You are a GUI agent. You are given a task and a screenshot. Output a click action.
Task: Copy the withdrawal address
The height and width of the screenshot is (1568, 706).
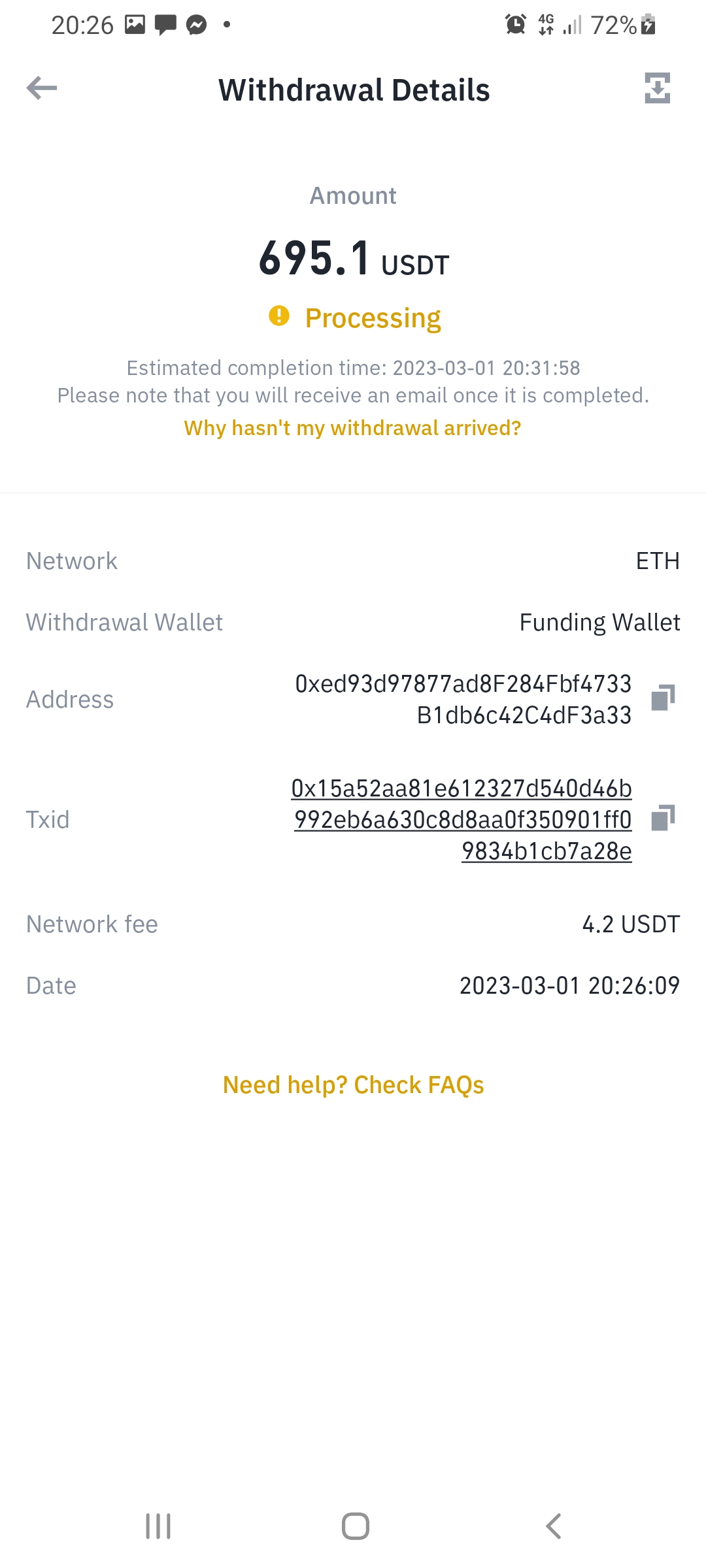click(x=663, y=698)
